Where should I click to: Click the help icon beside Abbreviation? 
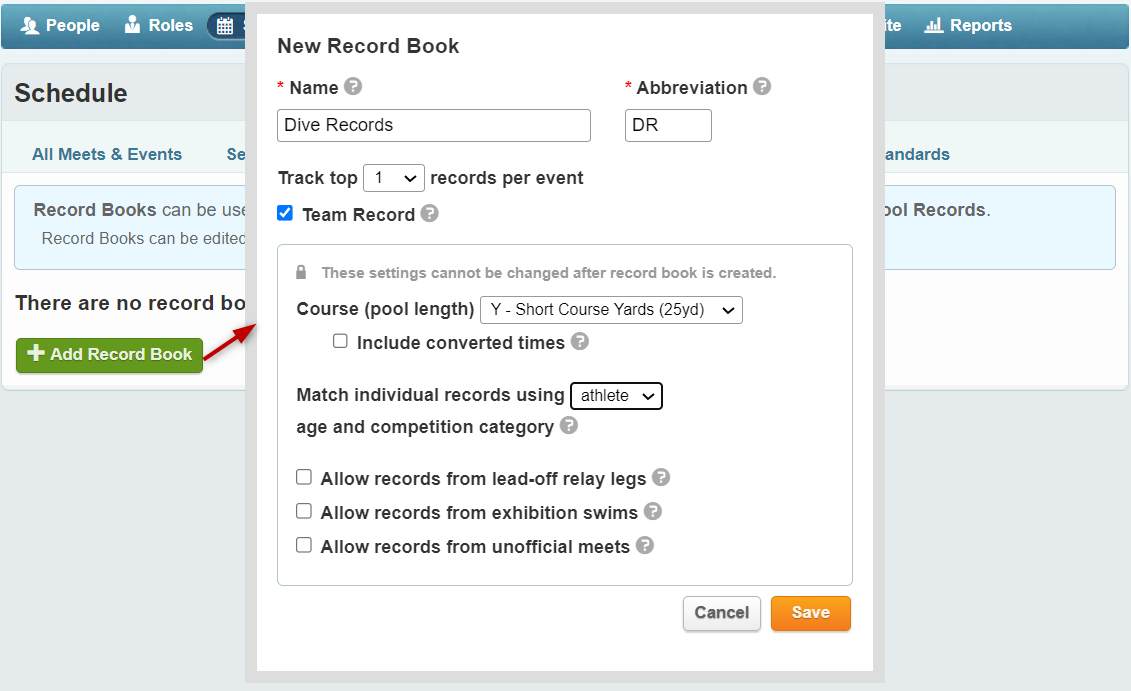pos(763,87)
